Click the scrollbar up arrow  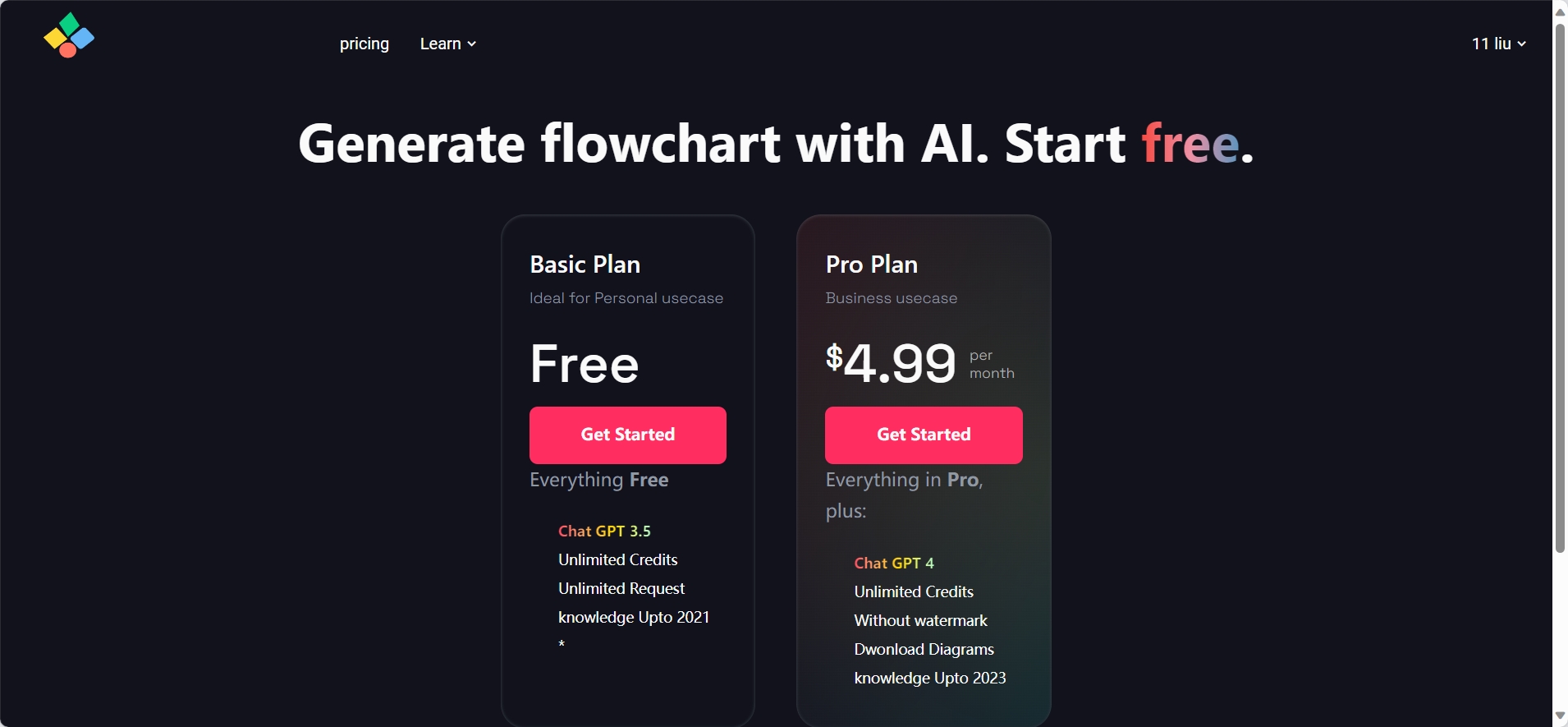(x=1560, y=12)
